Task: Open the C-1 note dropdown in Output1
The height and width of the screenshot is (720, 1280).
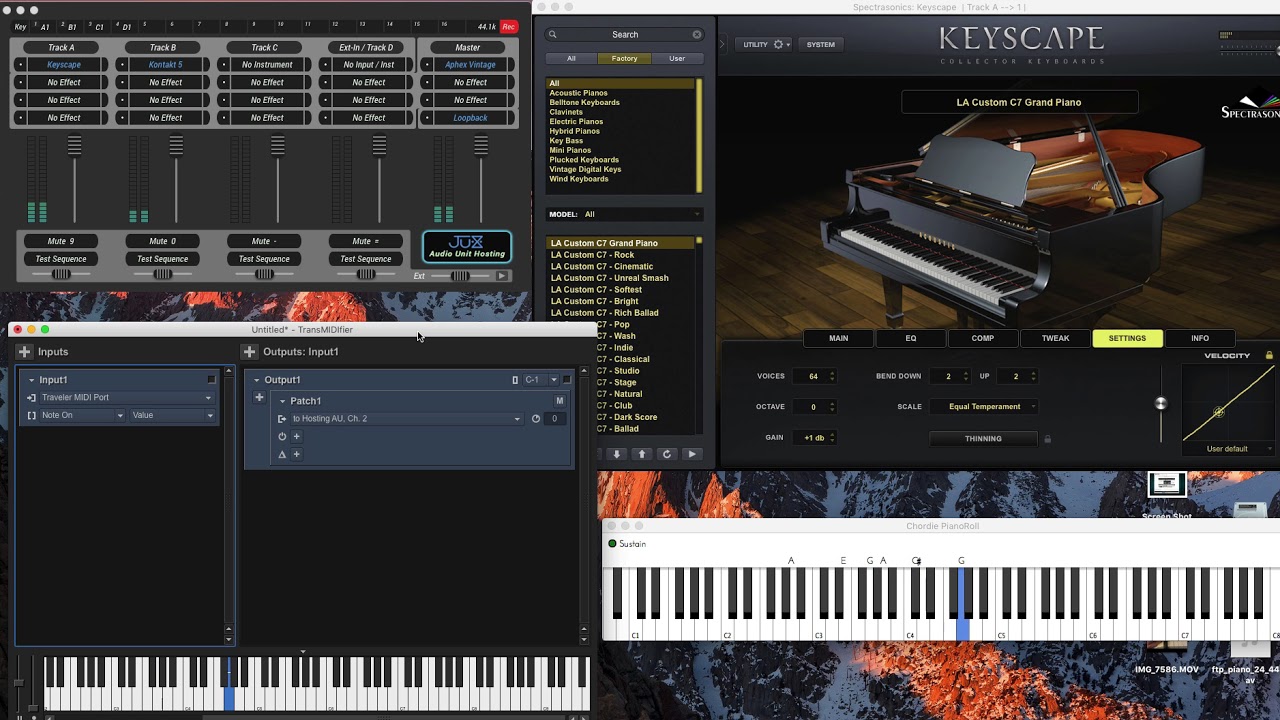Action: coord(540,380)
